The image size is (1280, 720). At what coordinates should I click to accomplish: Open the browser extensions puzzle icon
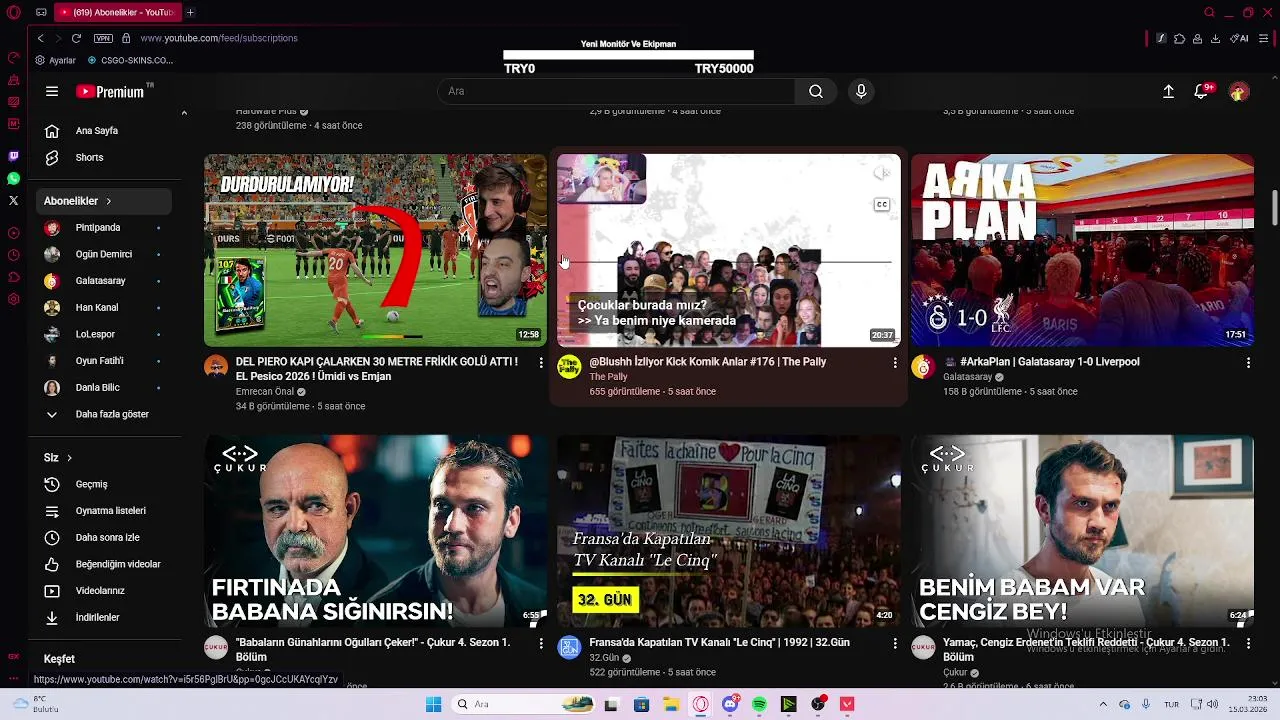coord(1179,38)
